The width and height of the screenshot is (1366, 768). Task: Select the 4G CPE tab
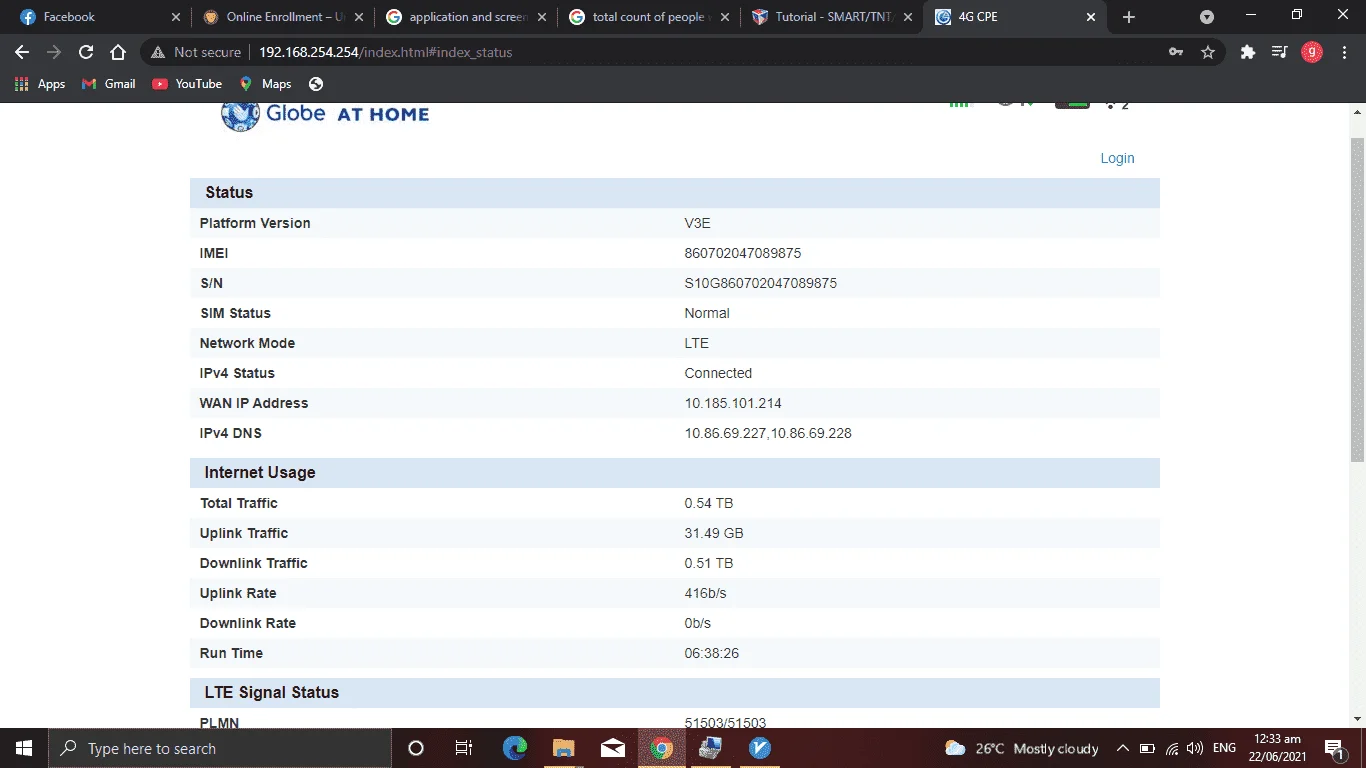tap(1015, 17)
